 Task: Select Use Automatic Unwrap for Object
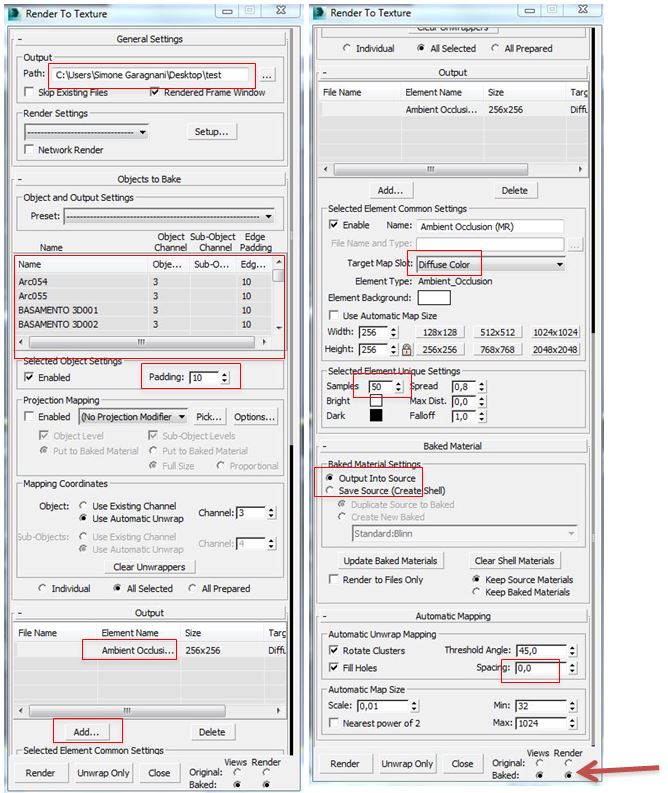pos(83,518)
